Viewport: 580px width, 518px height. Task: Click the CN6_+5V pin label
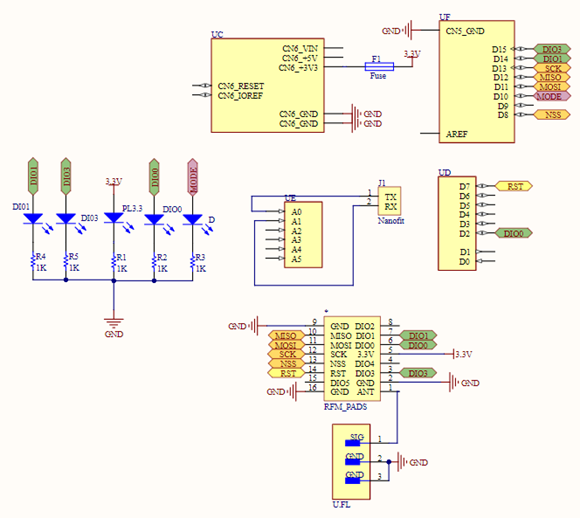[300, 58]
